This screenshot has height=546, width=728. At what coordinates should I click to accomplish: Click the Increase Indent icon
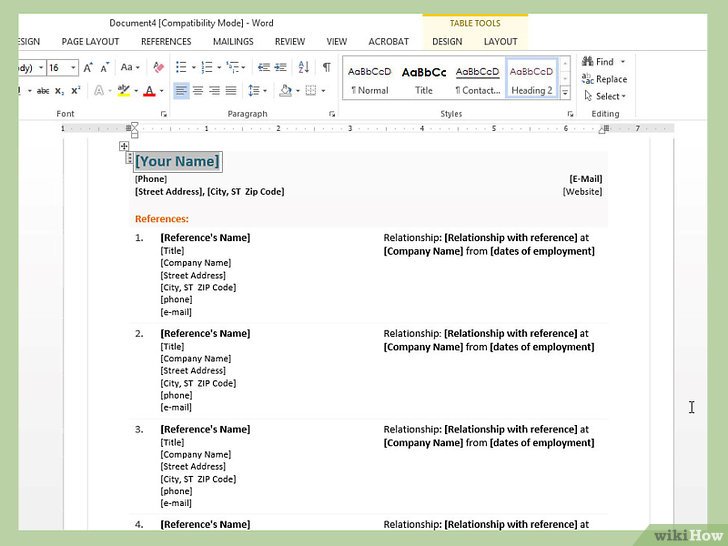point(282,68)
